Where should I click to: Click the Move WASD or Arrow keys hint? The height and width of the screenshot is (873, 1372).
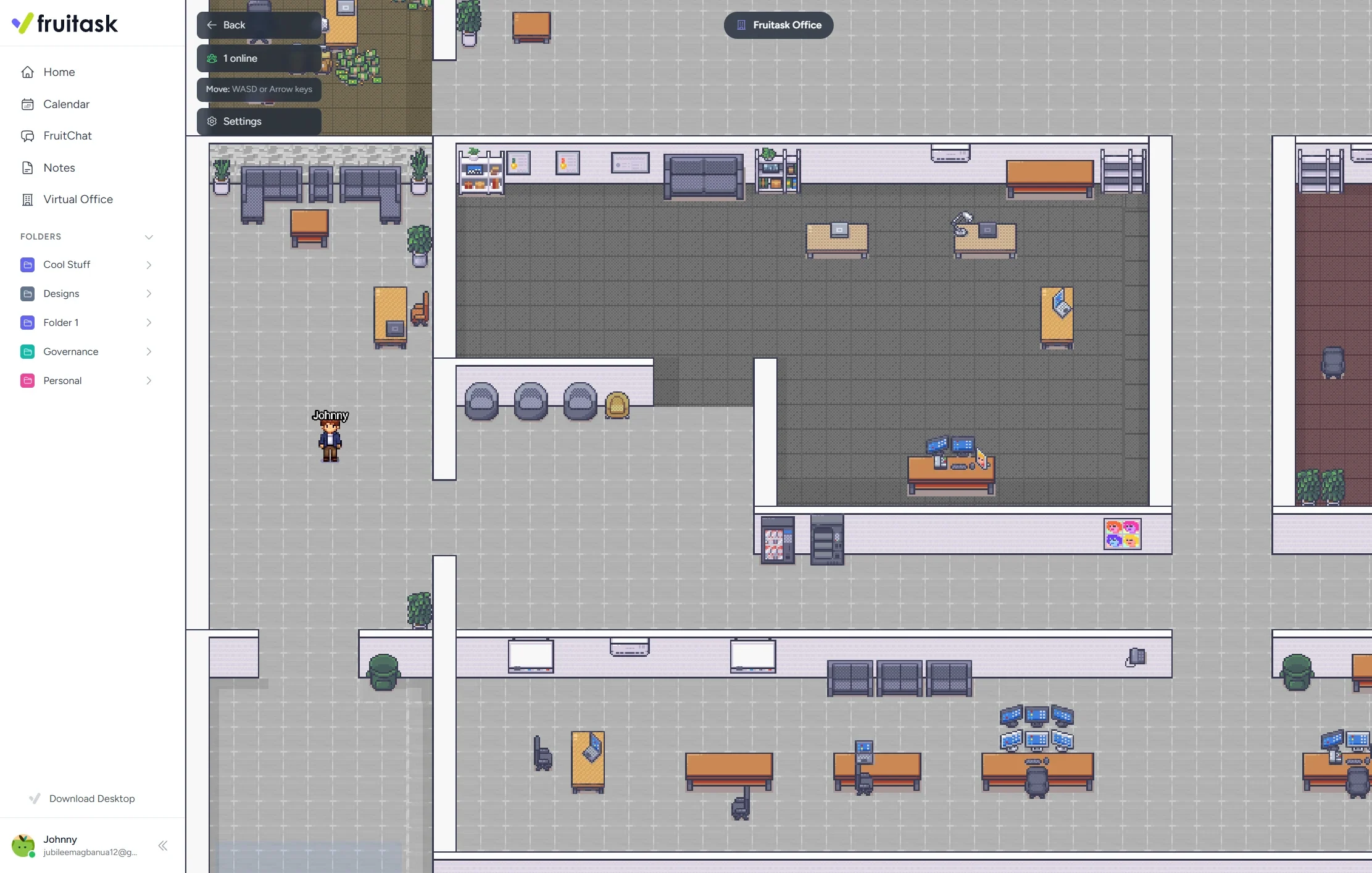tap(259, 90)
